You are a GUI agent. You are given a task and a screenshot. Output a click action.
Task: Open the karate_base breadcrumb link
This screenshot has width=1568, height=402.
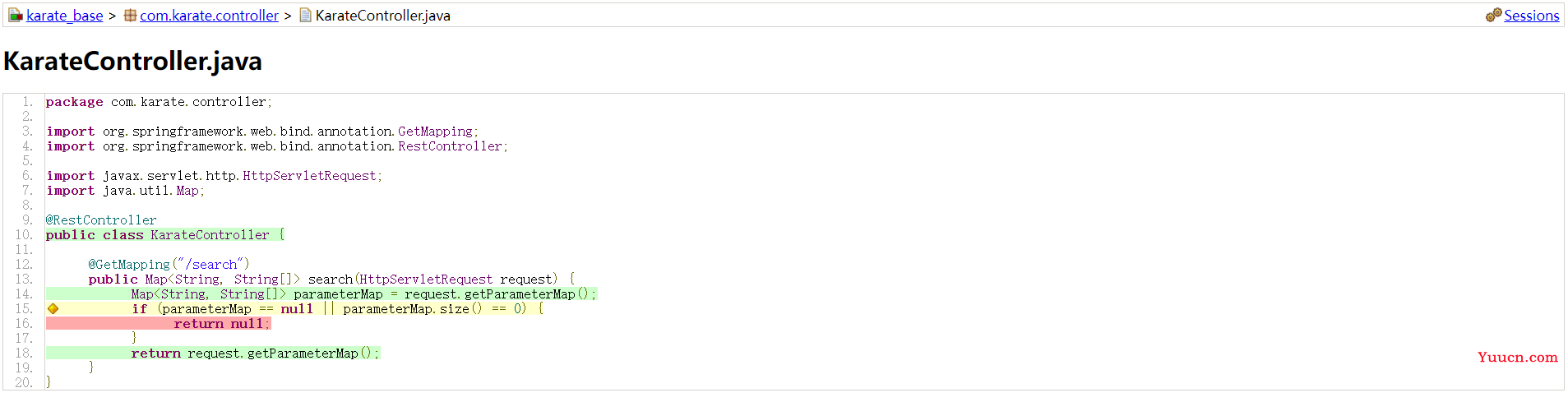tap(65, 16)
